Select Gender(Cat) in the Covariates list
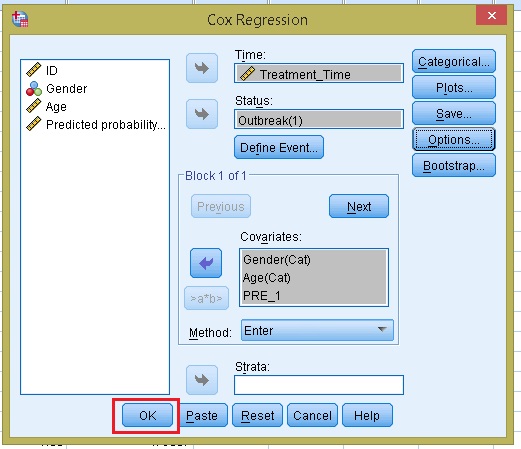 (313, 259)
